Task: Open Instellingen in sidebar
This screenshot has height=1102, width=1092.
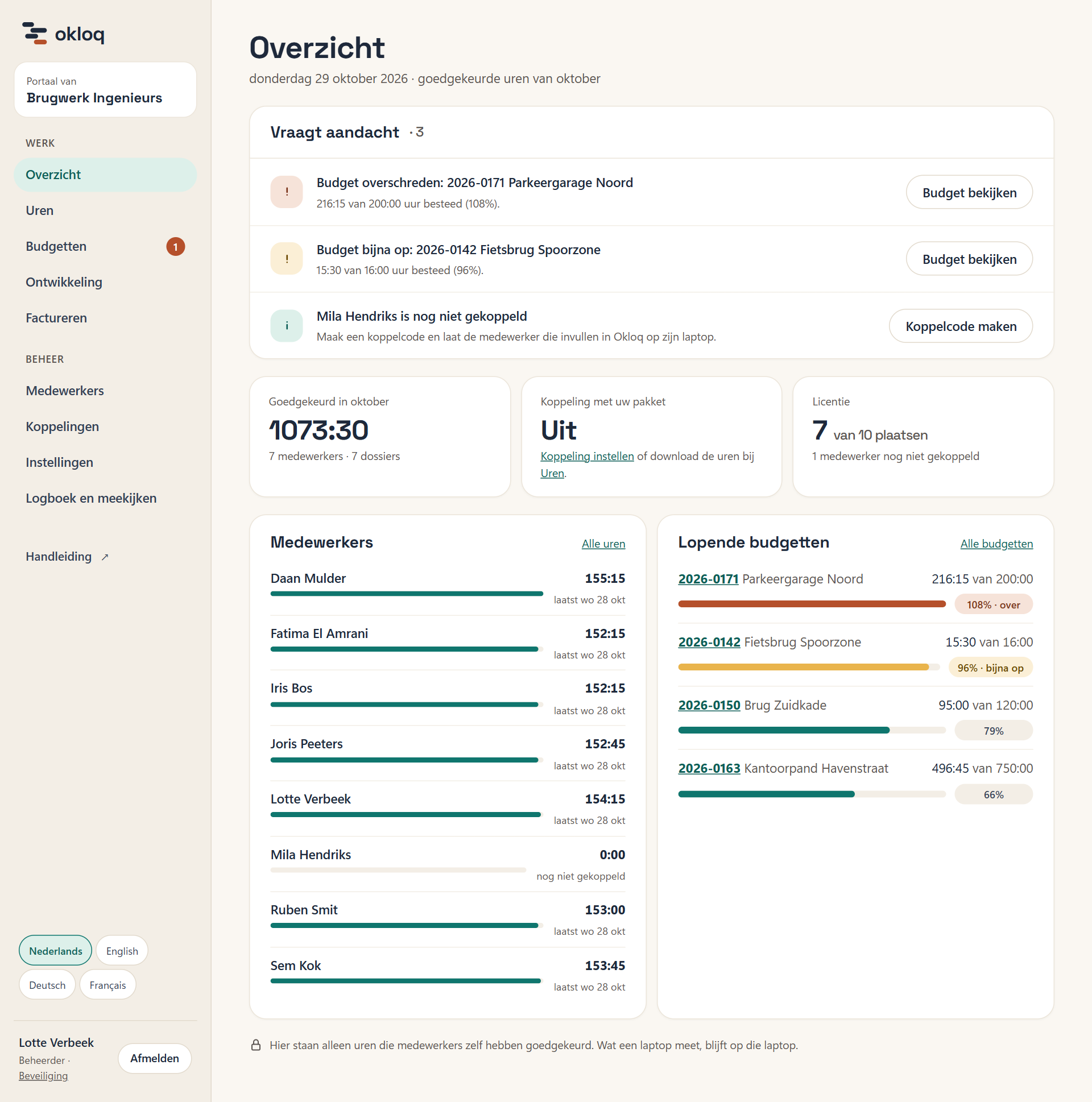Action: (105, 463)
